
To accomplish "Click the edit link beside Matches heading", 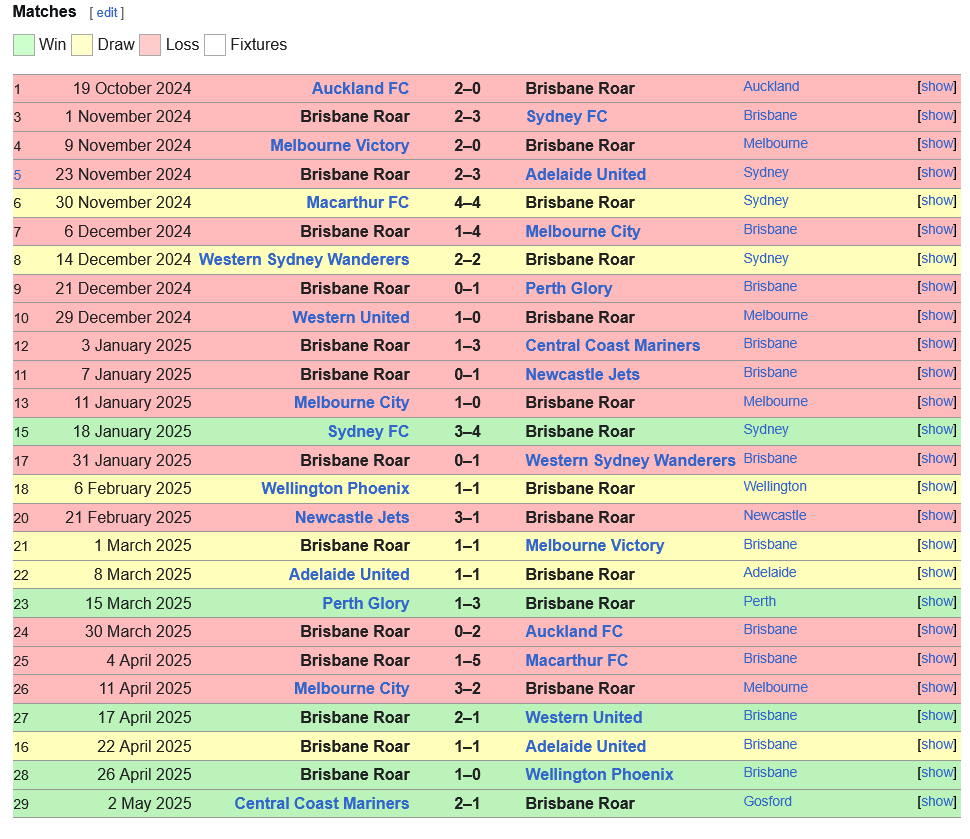I will point(106,12).
